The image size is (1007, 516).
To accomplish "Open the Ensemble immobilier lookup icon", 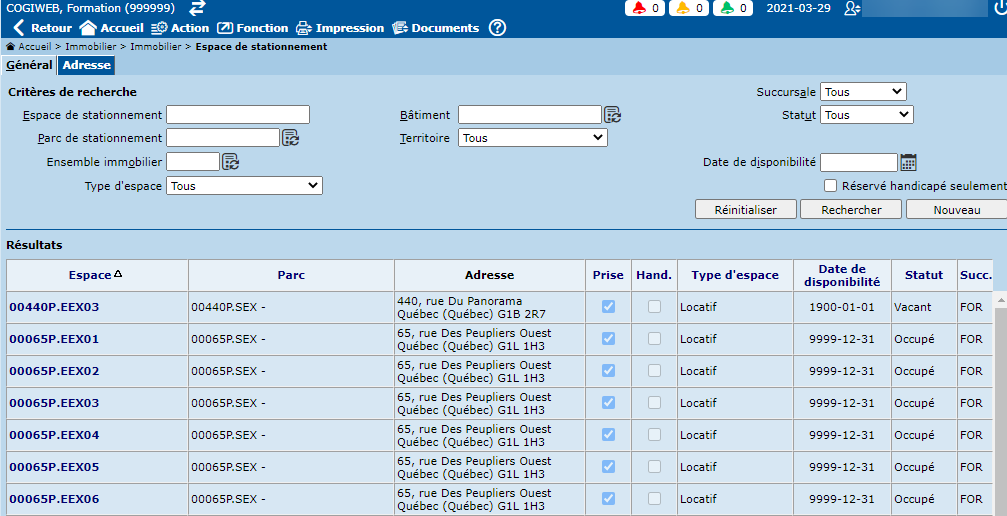I will [x=230, y=162].
